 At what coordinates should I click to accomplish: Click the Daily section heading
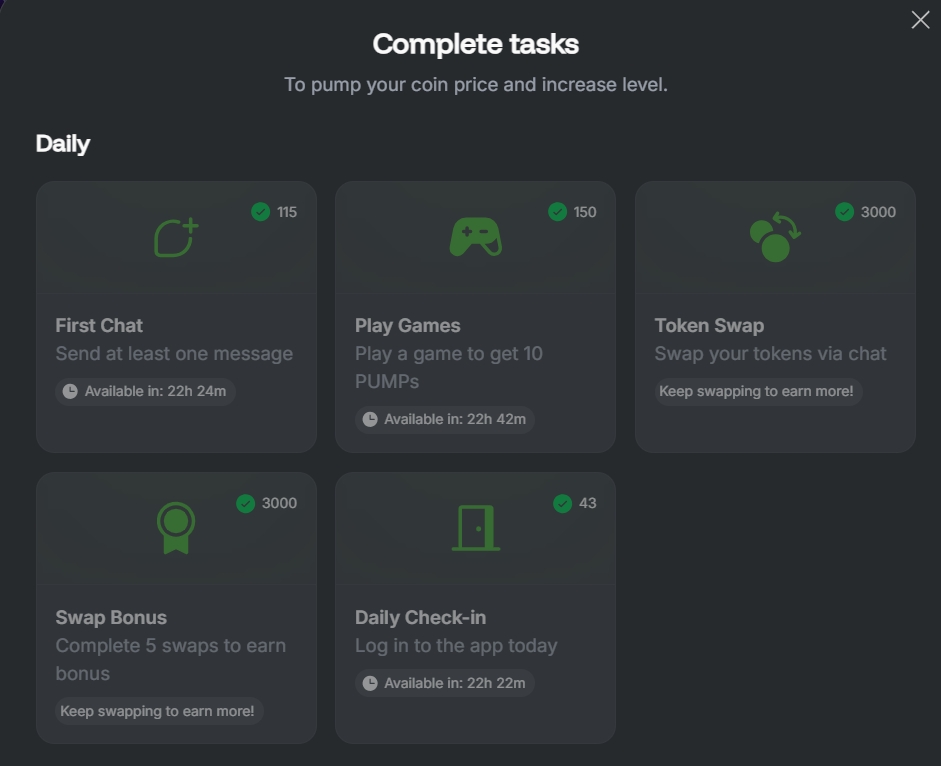[x=62, y=143]
